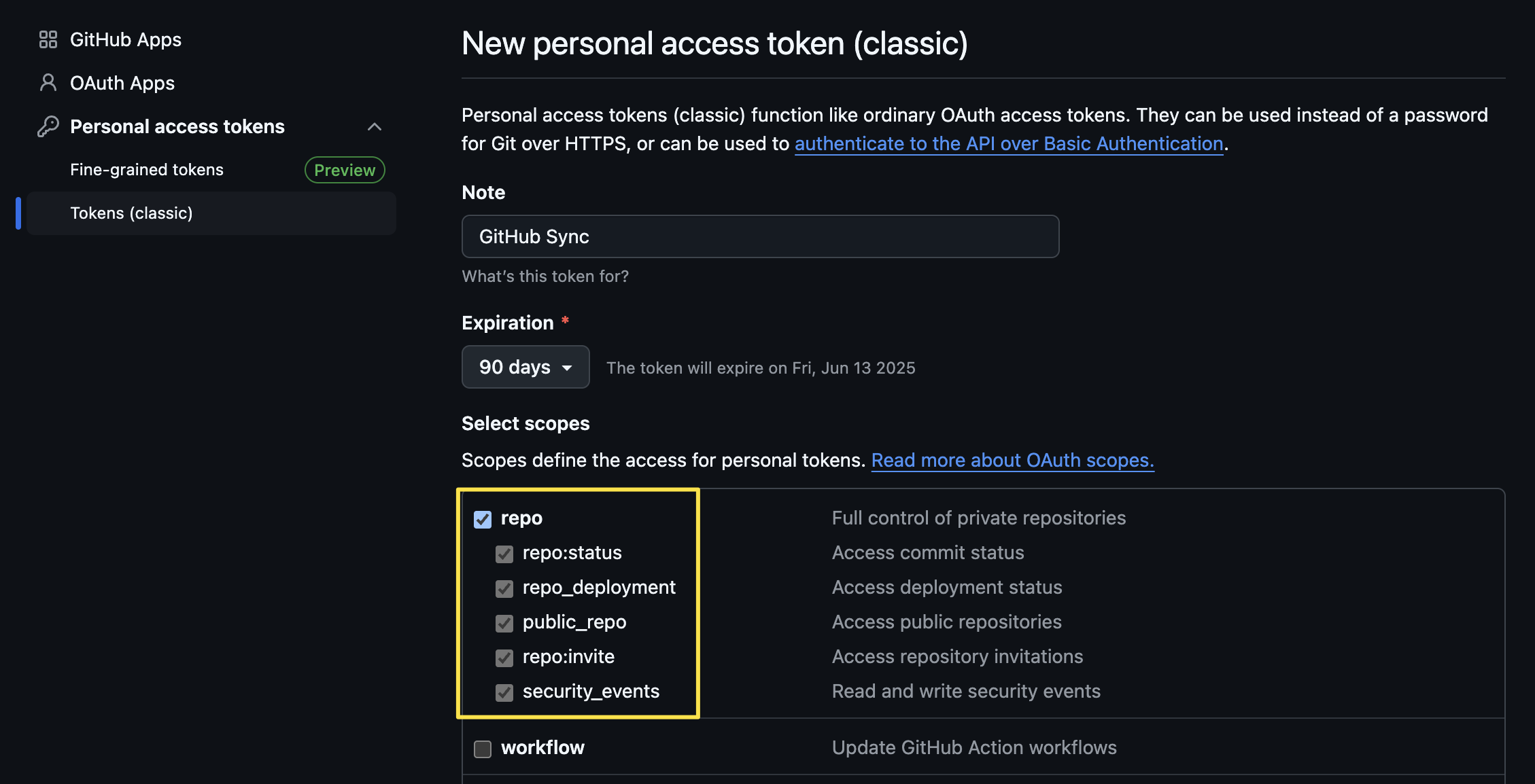Open Fine-grained tokens in sidebar
1535x784 pixels.
(147, 170)
